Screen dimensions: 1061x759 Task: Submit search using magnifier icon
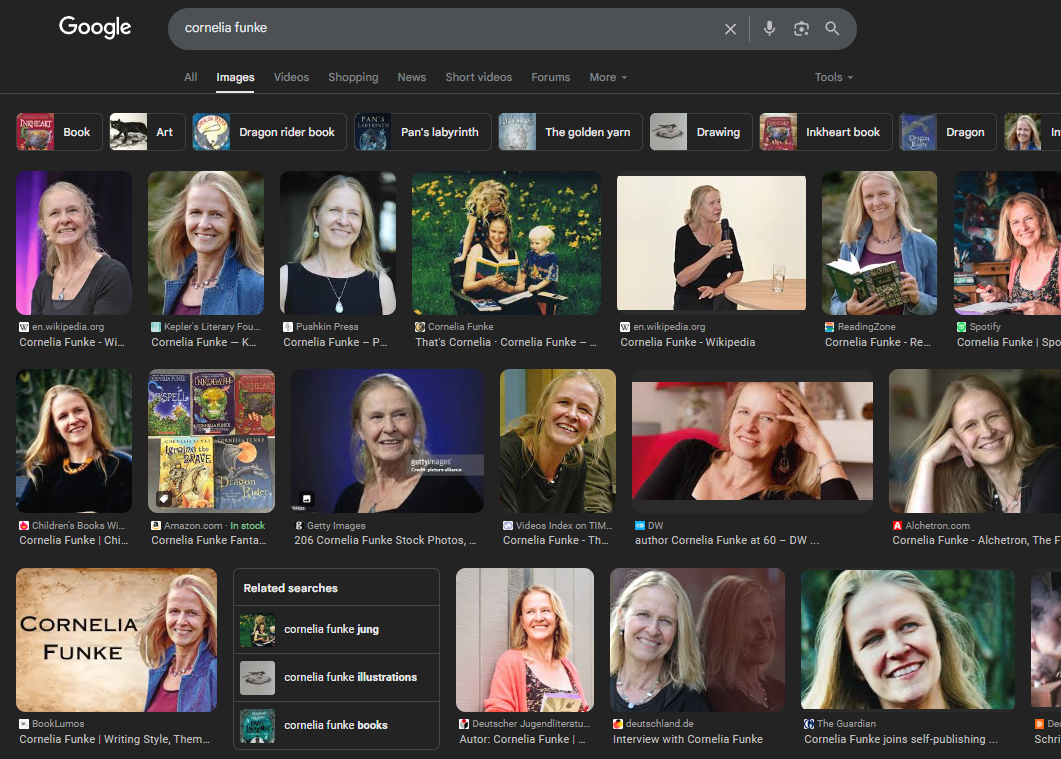tap(832, 28)
